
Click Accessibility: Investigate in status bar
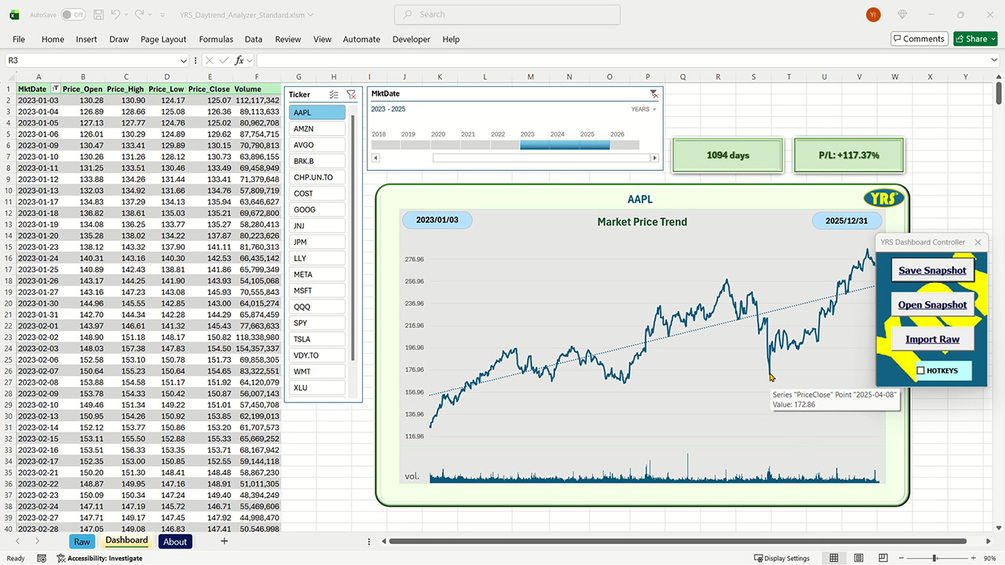tap(99, 559)
